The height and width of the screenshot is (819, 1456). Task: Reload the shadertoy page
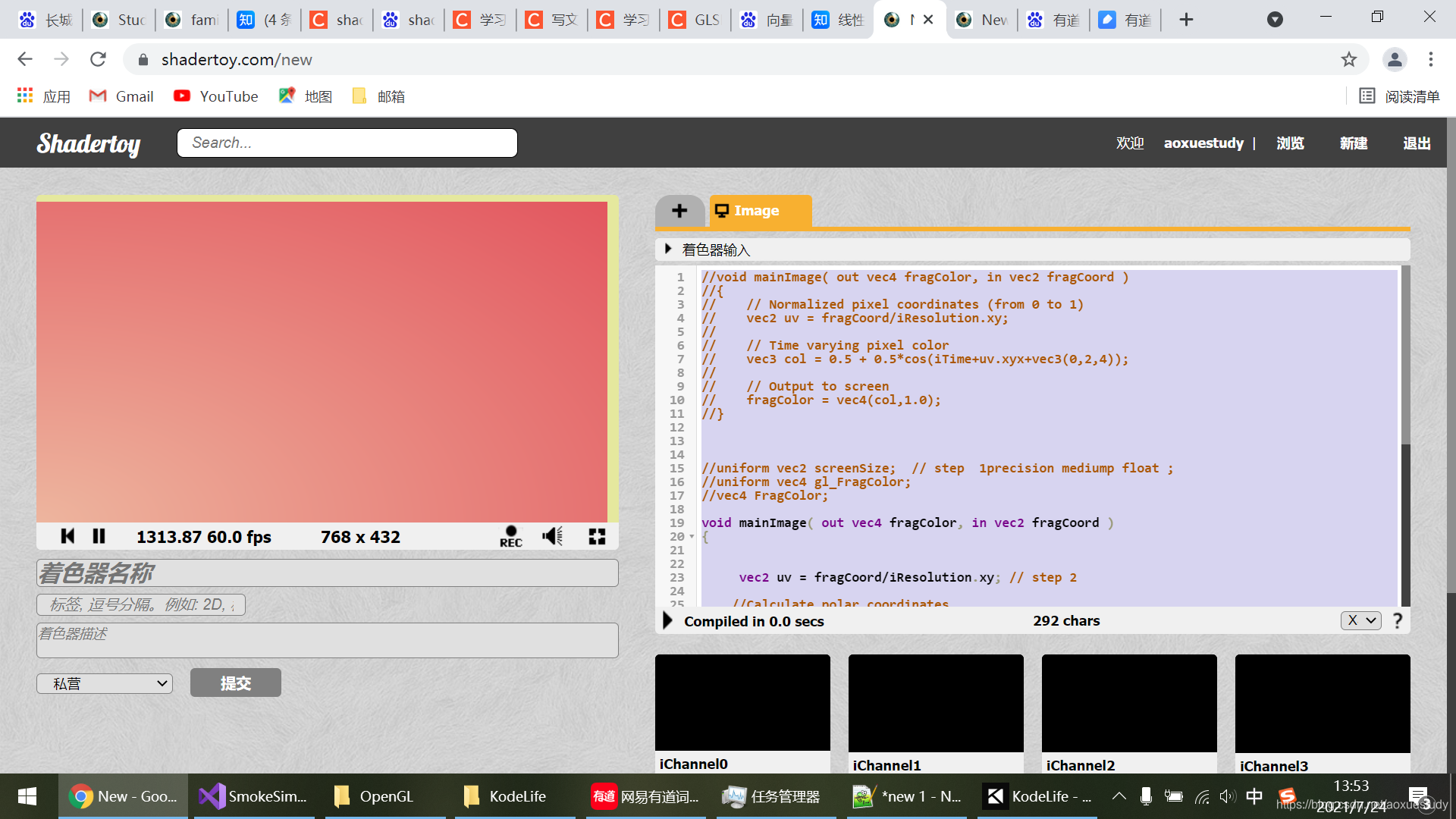98,59
